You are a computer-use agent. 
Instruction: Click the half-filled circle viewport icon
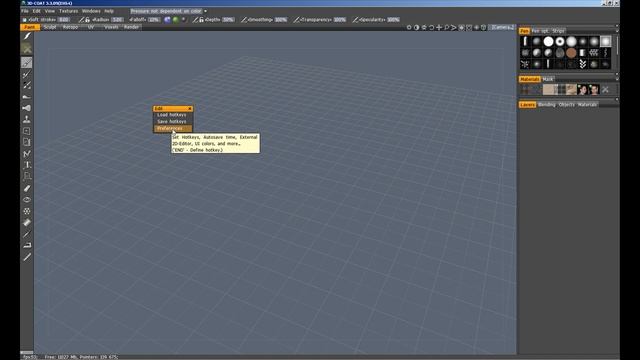(x=416, y=27)
